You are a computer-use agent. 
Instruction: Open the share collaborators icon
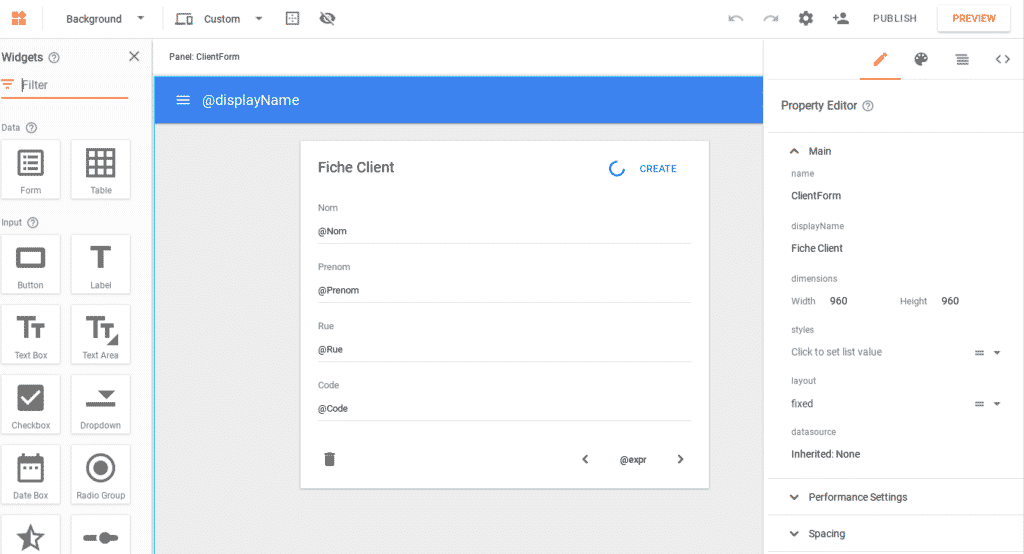tap(840, 18)
